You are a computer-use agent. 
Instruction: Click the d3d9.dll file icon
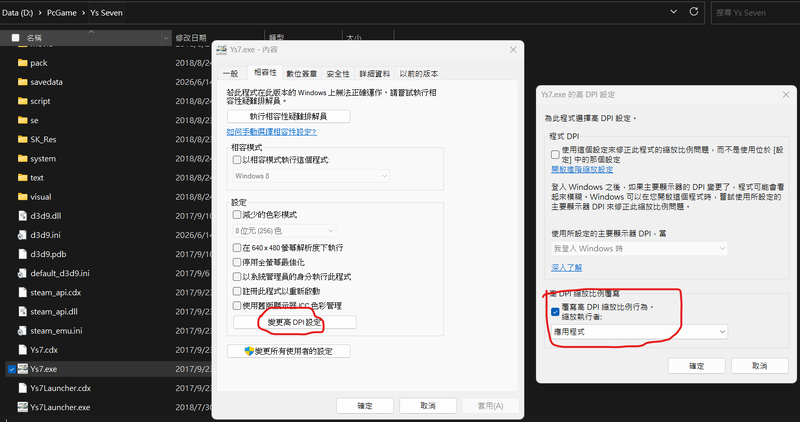click(22, 216)
